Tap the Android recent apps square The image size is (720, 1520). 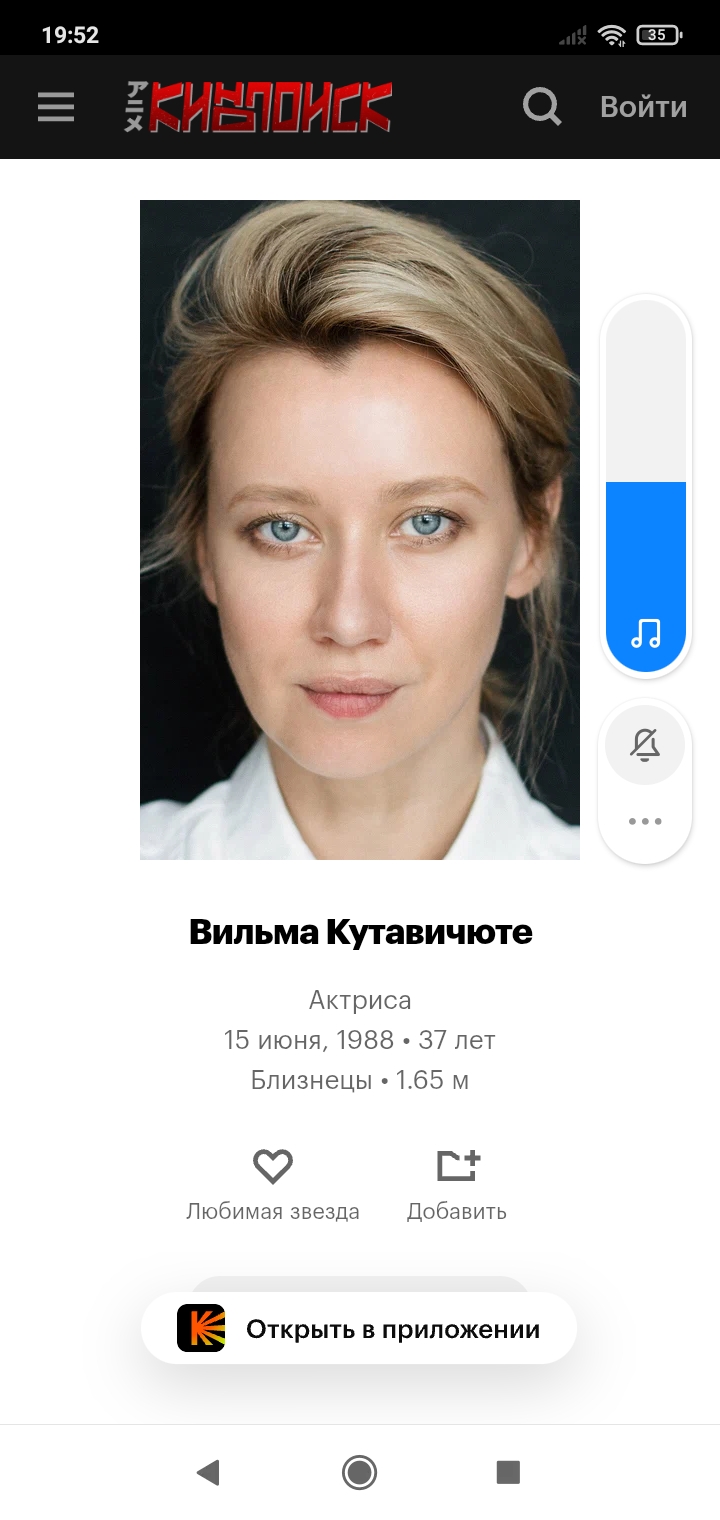pos(509,1472)
